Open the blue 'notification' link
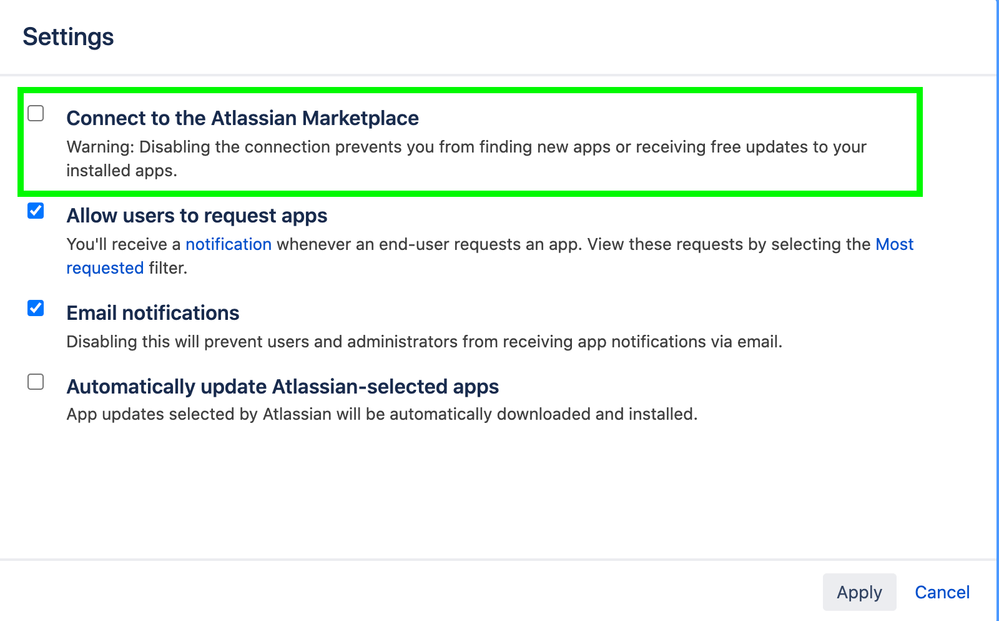999x621 pixels. tap(228, 245)
